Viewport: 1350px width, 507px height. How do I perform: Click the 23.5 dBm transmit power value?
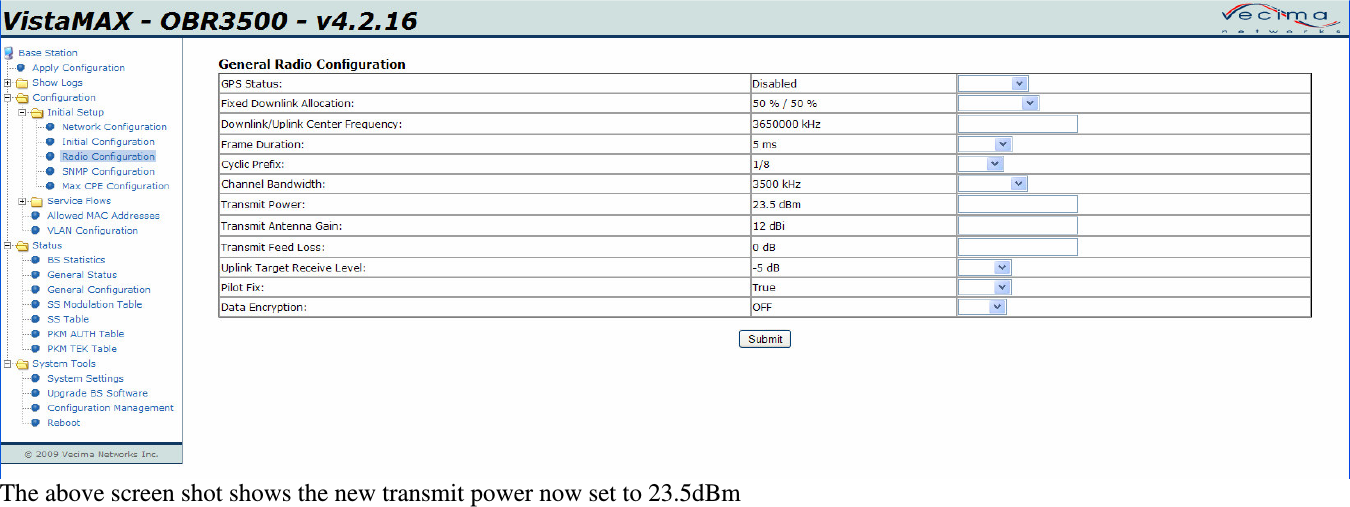[776, 205]
